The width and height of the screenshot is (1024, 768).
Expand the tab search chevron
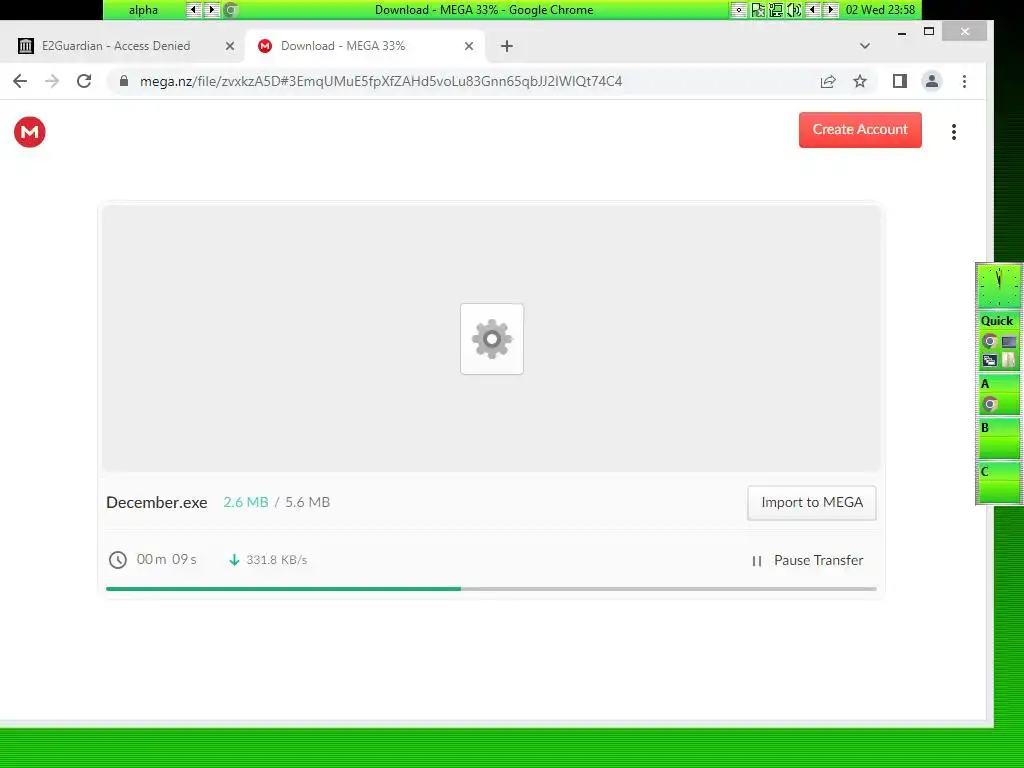click(x=865, y=46)
